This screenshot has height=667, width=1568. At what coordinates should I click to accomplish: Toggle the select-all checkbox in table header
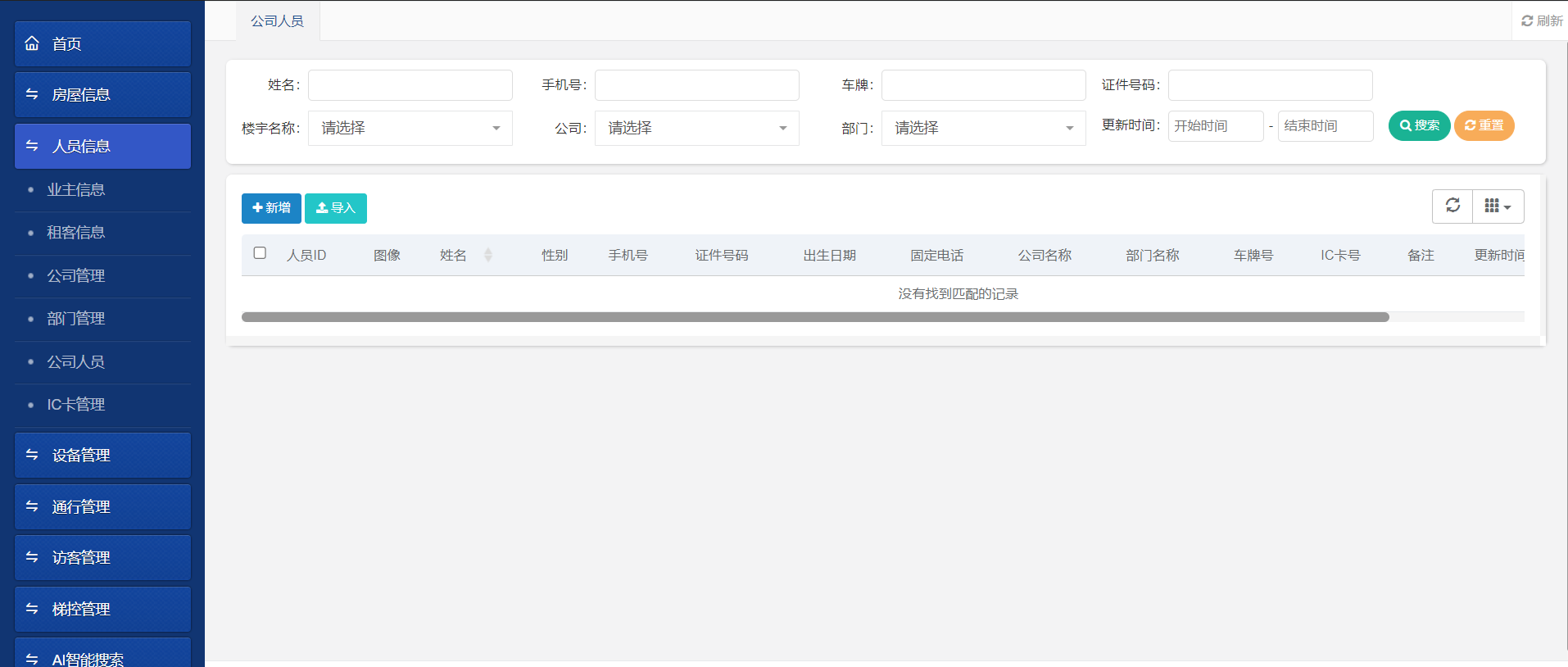coord(260,253)
